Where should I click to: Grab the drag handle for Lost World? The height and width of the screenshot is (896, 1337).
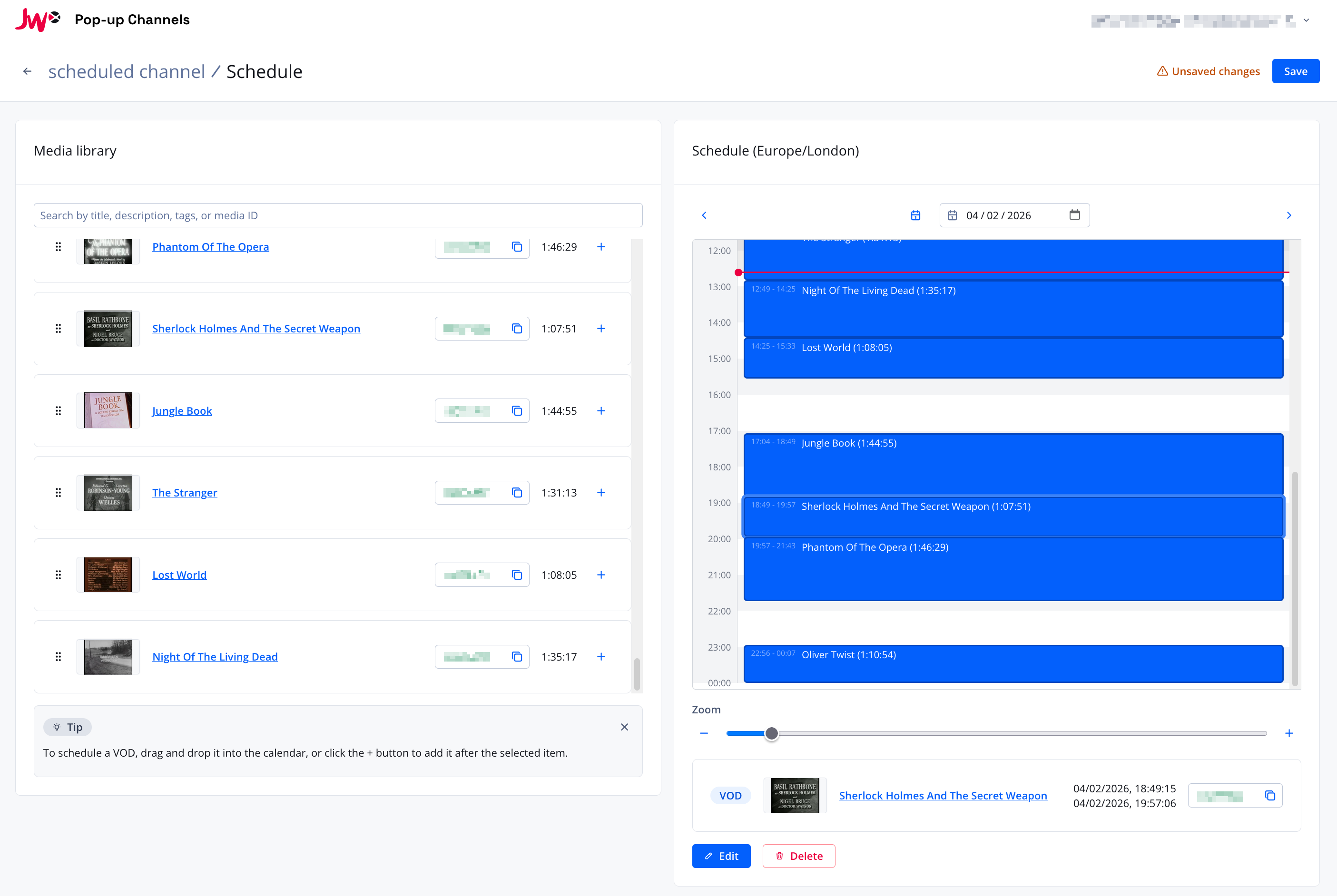click(x=59, y=575)
